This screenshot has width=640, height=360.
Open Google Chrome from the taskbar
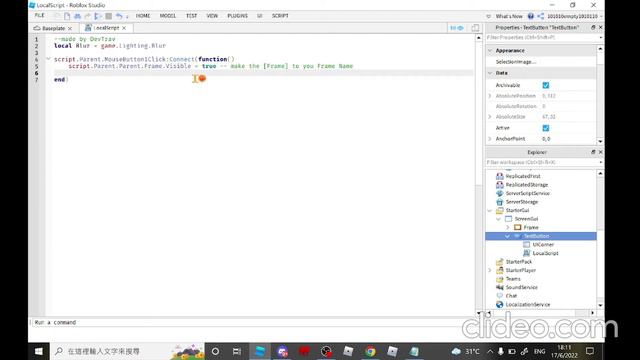pyautogui.click(x=370, y=351)
